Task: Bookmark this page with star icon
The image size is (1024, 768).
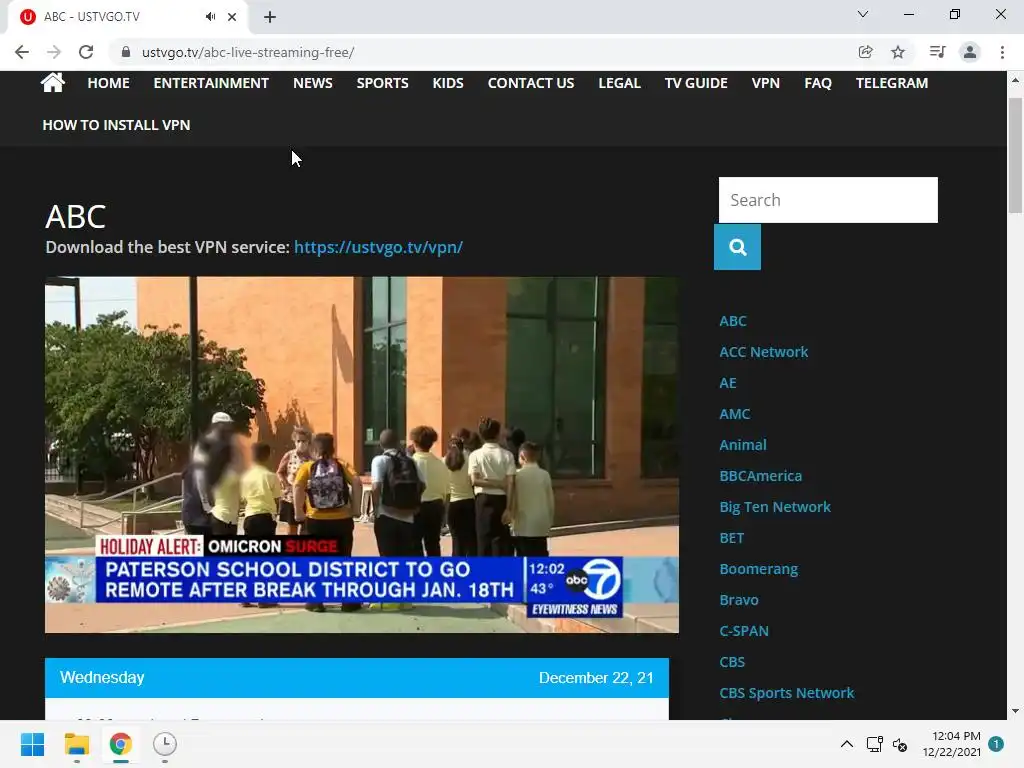Action: tap(898, 52)
